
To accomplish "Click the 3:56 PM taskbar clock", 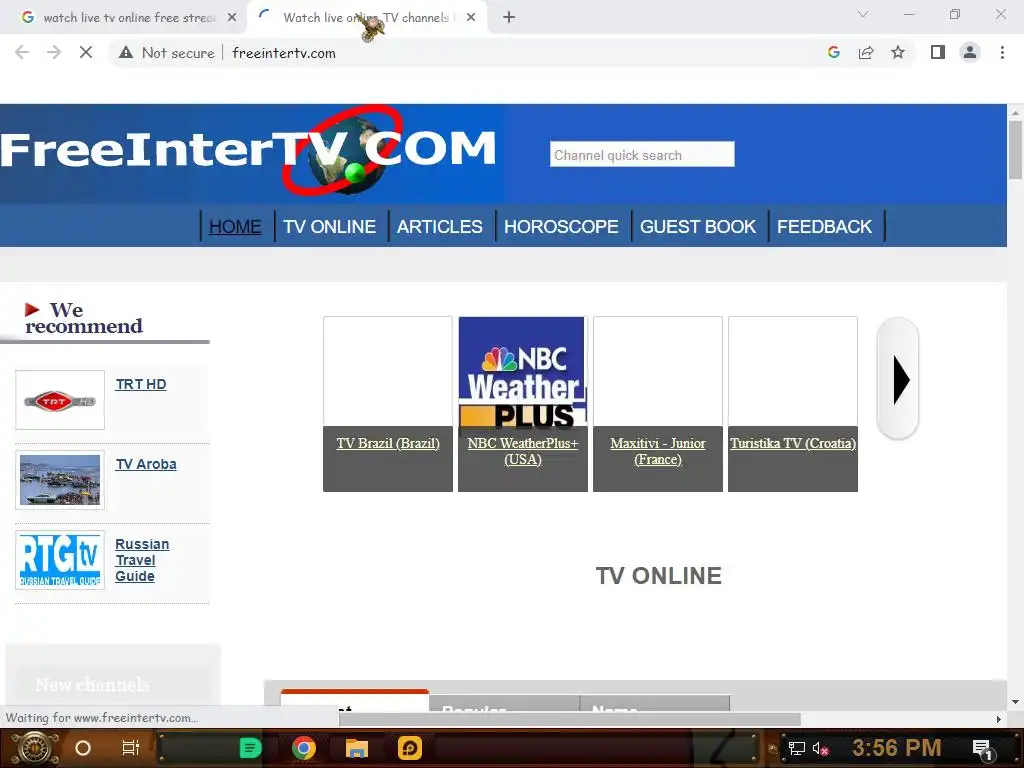I will click(x=897, y=748).
